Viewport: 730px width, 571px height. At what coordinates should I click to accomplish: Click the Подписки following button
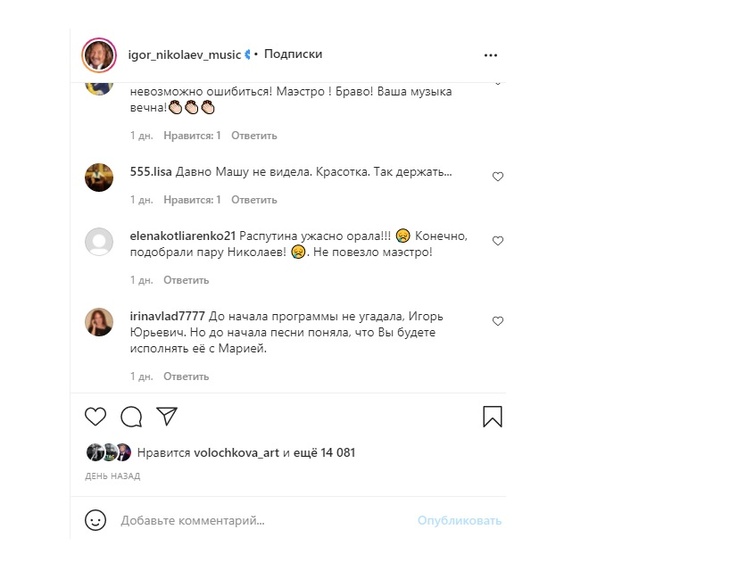(x=293, y=54)
